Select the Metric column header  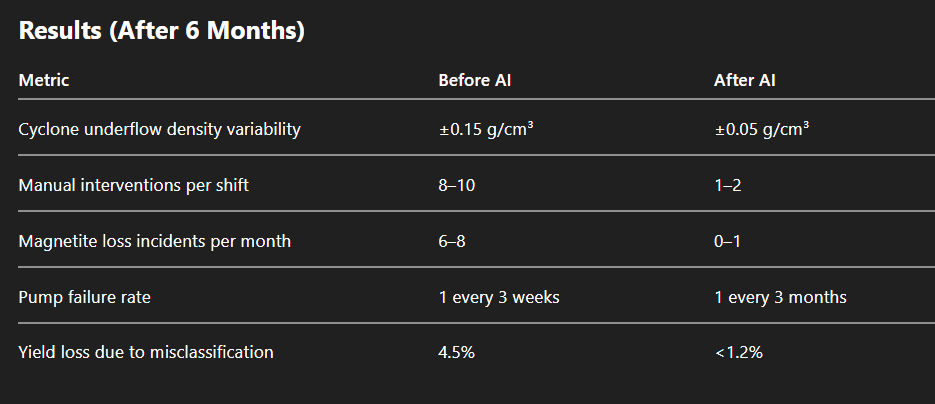(44, 80)
